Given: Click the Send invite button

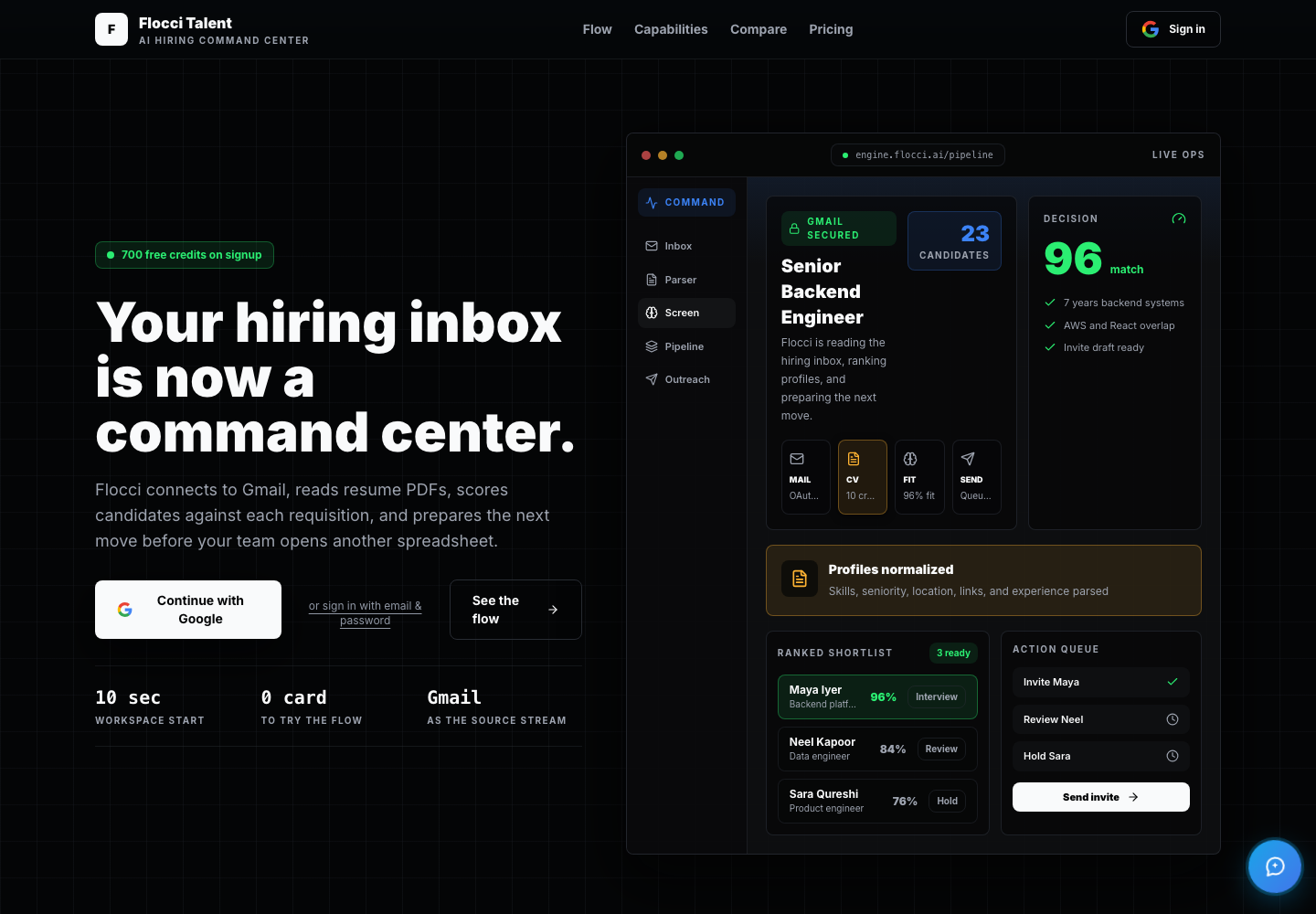Looking at the screenshot, I should pyautogui.click(x=1101, y=797).
